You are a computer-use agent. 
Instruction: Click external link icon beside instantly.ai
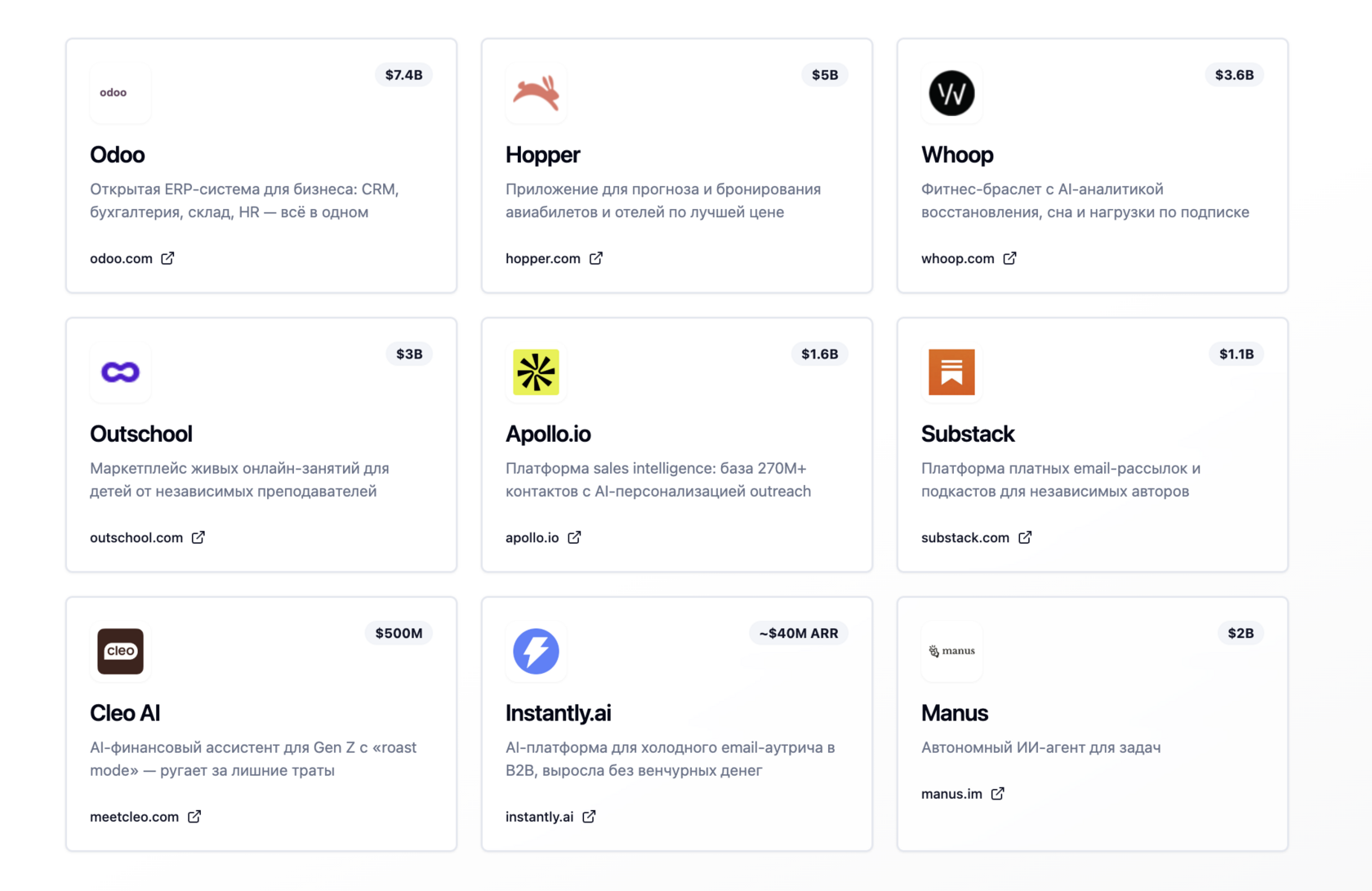pos(589,817)
